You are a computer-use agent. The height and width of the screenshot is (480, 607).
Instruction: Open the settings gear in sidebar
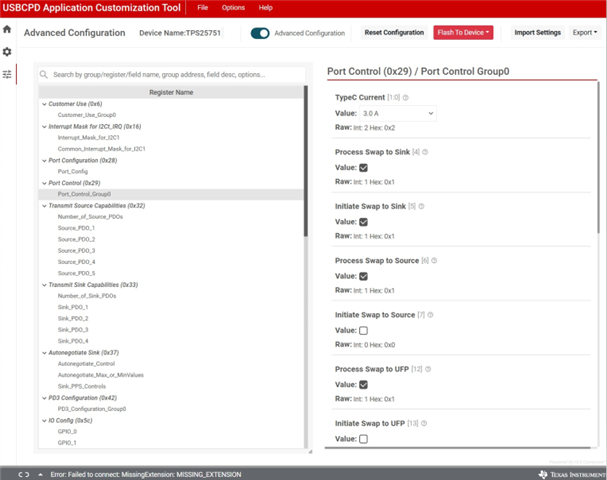coord(7,51)
